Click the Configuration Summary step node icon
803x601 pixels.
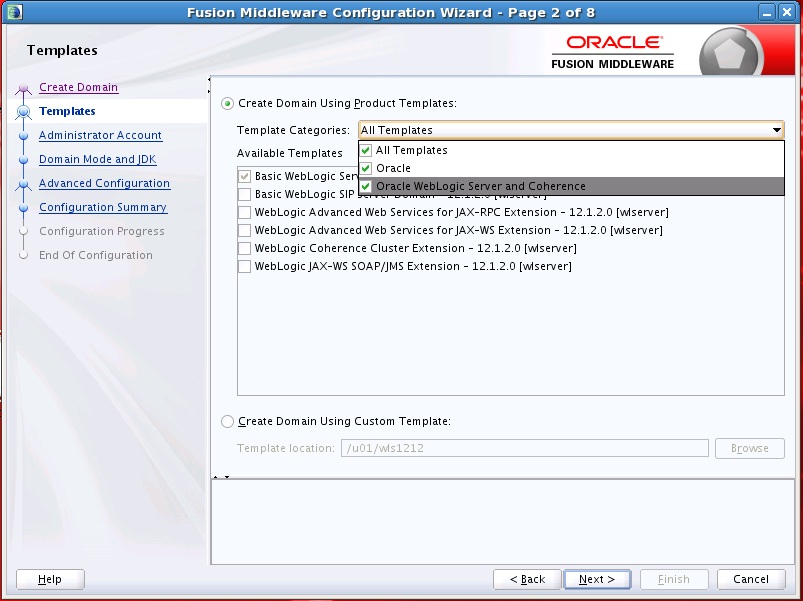pyautogui.click(x=24, y=208)
